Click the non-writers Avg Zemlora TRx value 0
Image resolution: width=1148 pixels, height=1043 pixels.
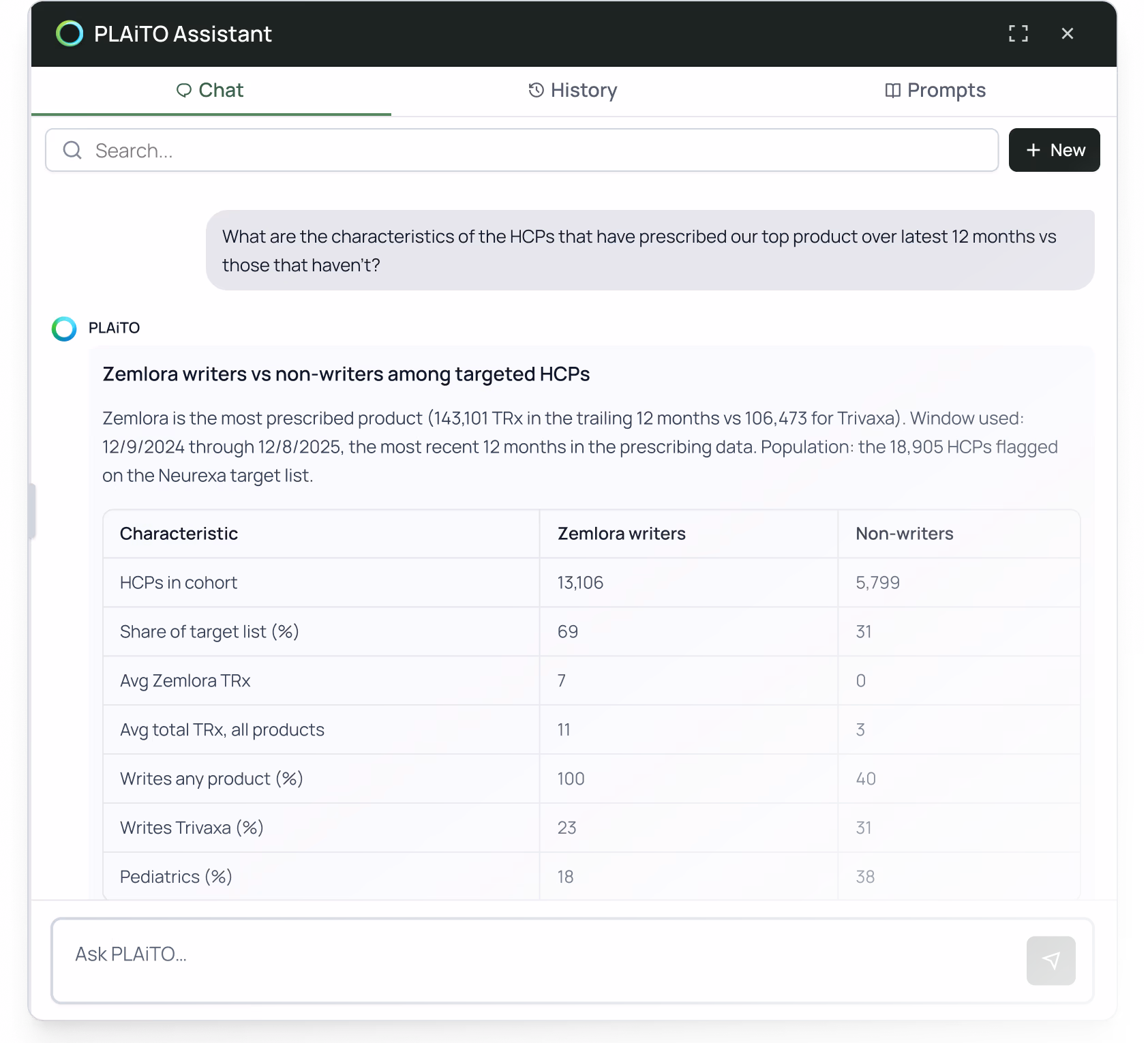(861, 681)
